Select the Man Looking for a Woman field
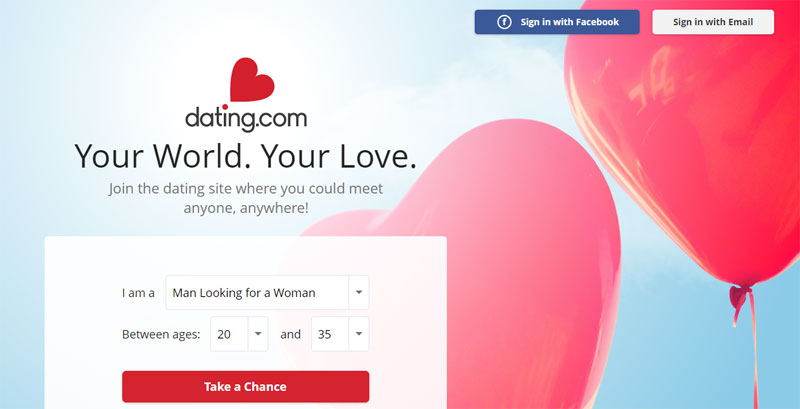 [267, 293]
